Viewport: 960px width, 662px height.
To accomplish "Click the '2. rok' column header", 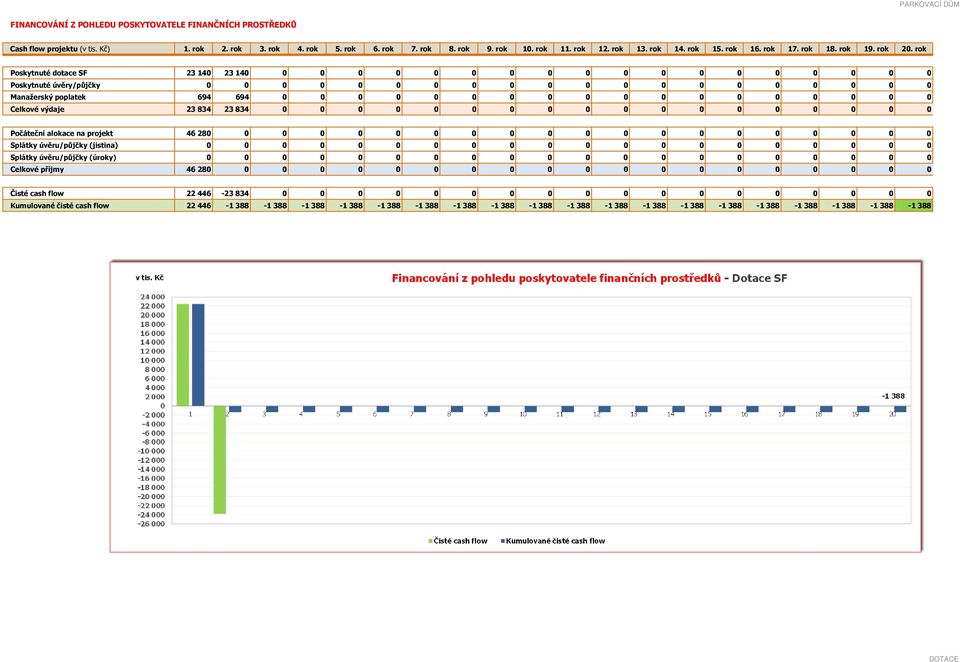I will [x=232, y=49].
